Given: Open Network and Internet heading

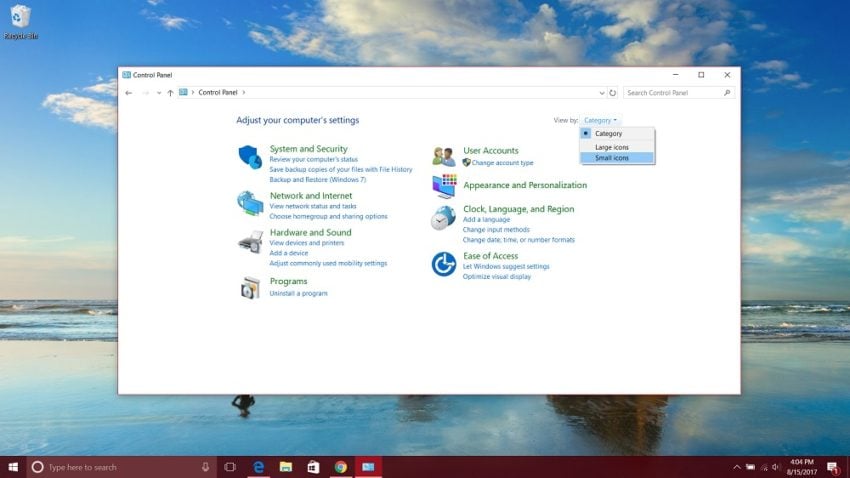Looking at the screenshot, I should (311, 196).
